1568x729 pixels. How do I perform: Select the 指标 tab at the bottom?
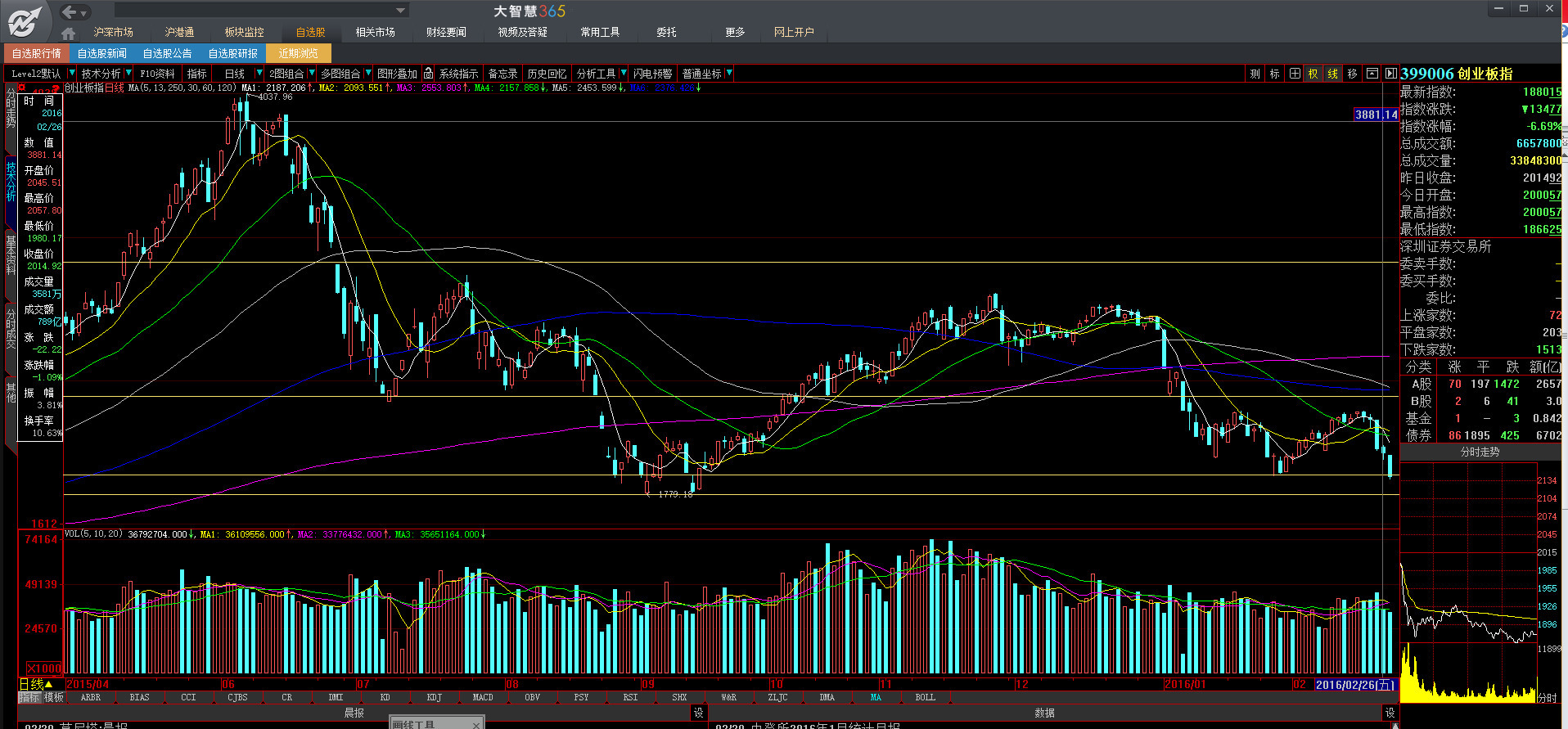29,698
